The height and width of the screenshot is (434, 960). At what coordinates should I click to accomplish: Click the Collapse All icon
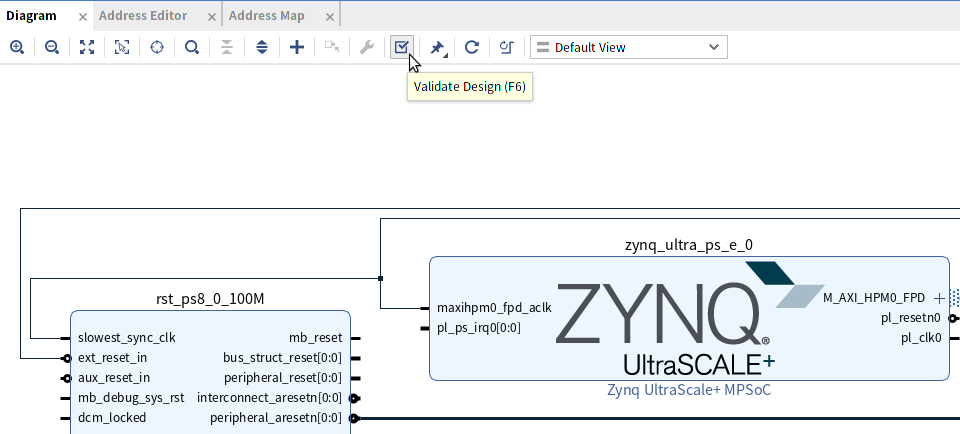[x=227, y=47]
